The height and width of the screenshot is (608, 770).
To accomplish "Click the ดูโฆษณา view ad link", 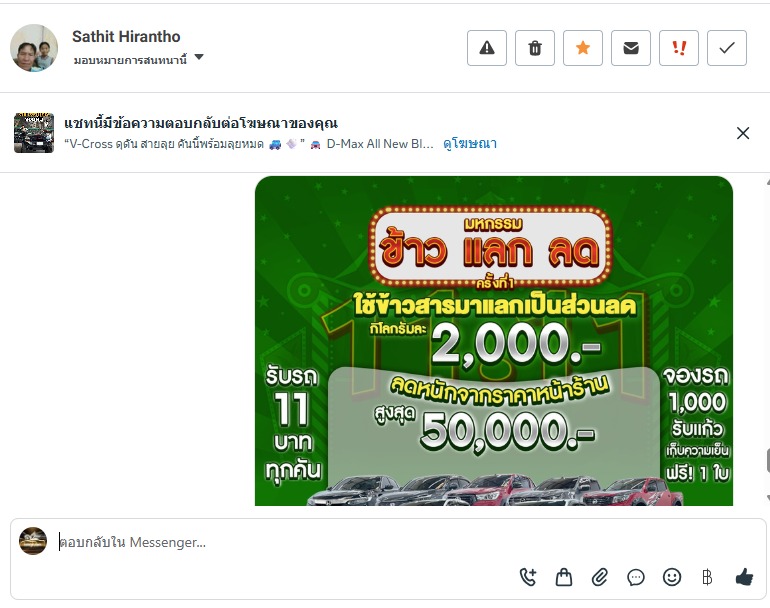I will tap(470, 144).
